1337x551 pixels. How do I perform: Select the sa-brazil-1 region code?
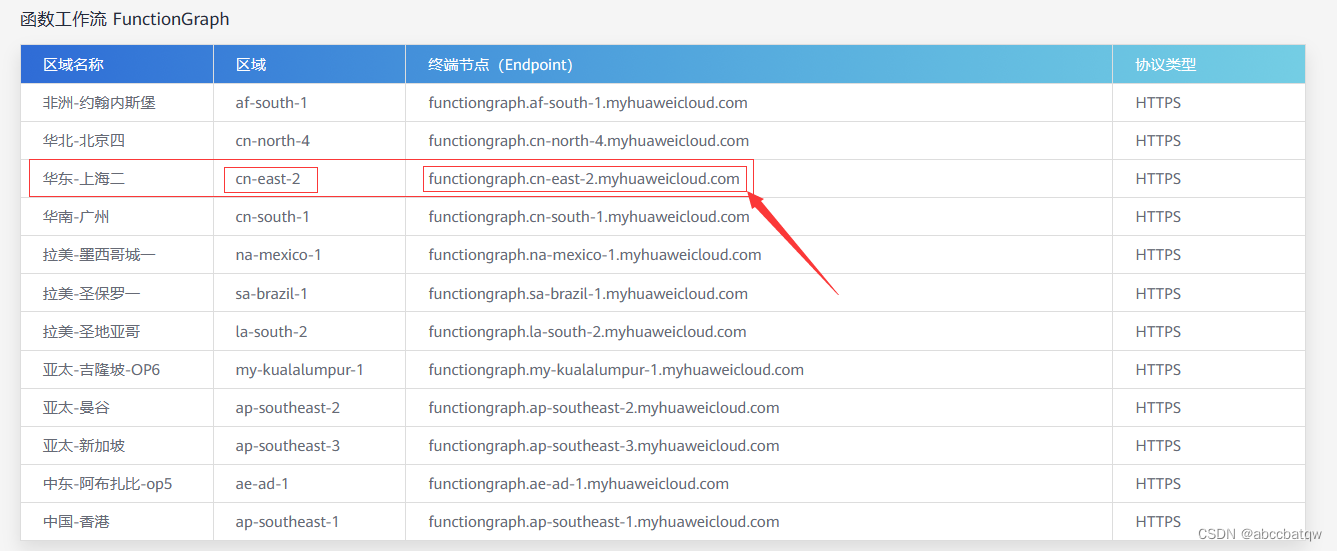(272, 294)
